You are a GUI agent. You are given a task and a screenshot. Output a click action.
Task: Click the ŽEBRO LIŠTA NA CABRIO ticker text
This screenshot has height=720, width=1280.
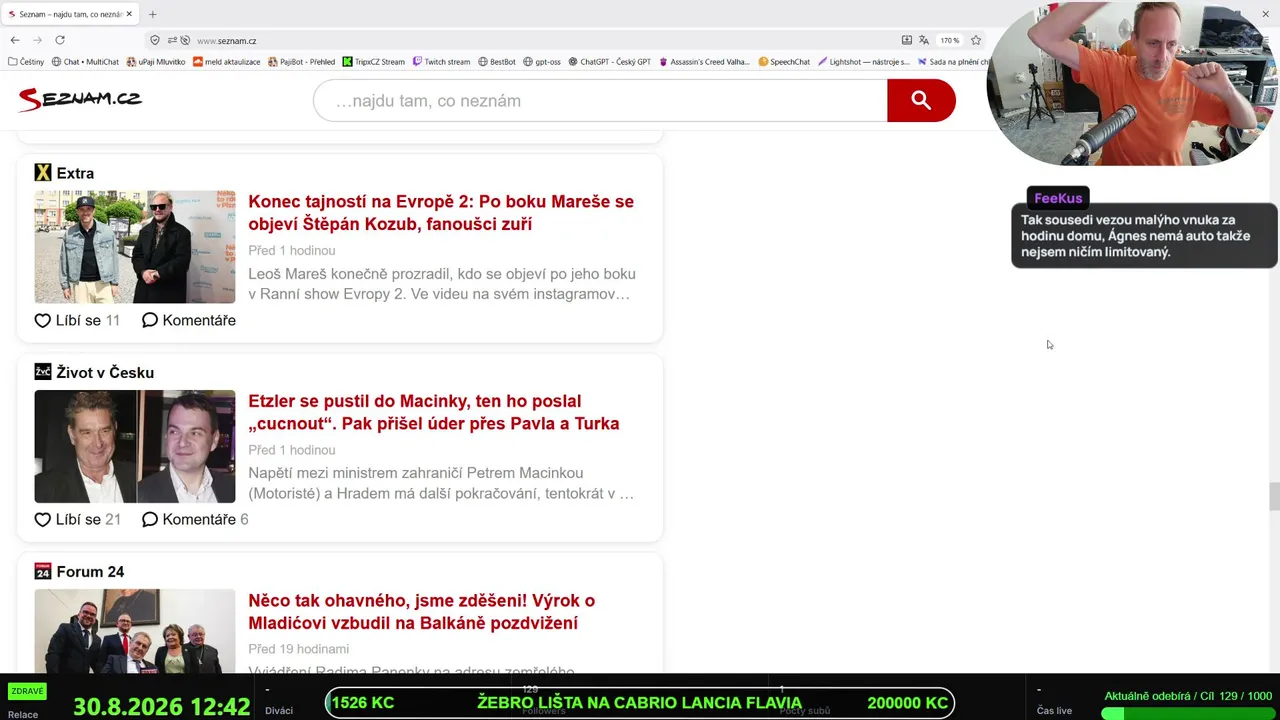click(639, 703)
